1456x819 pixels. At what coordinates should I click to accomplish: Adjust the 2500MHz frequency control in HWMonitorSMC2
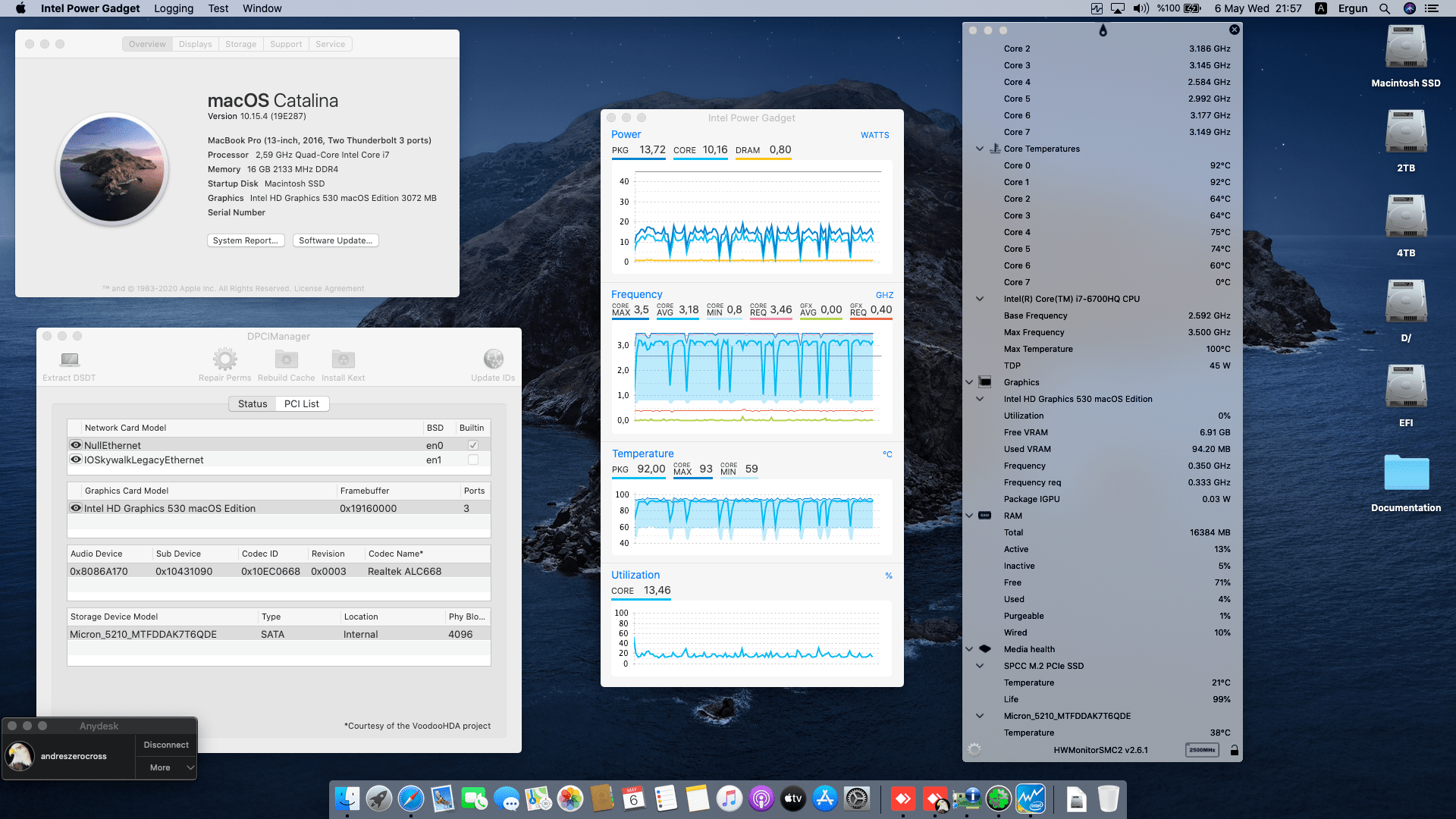tap(1202, 750)
